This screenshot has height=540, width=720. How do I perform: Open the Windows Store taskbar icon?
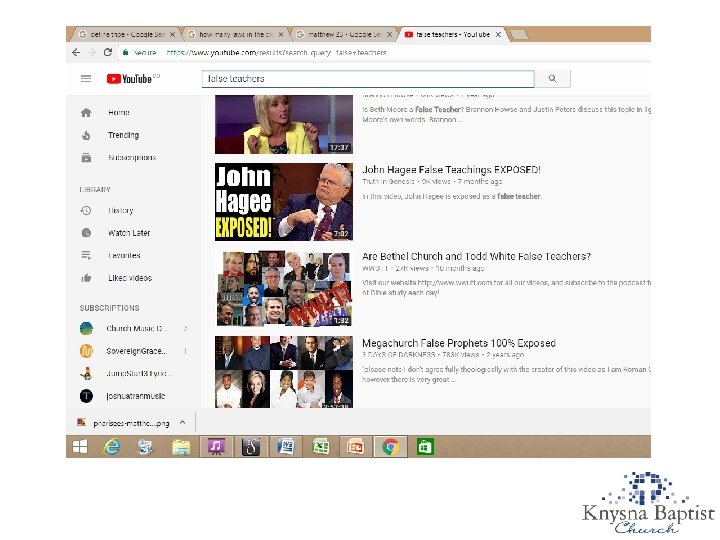[x=425, y=446]
